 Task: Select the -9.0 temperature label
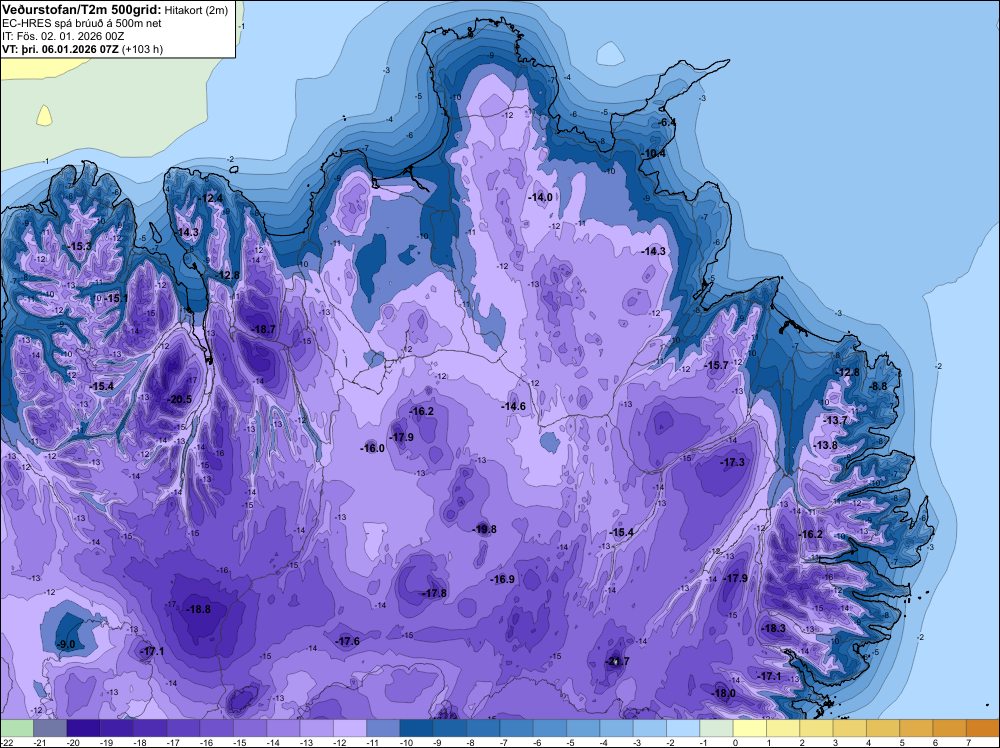point(66,645)
